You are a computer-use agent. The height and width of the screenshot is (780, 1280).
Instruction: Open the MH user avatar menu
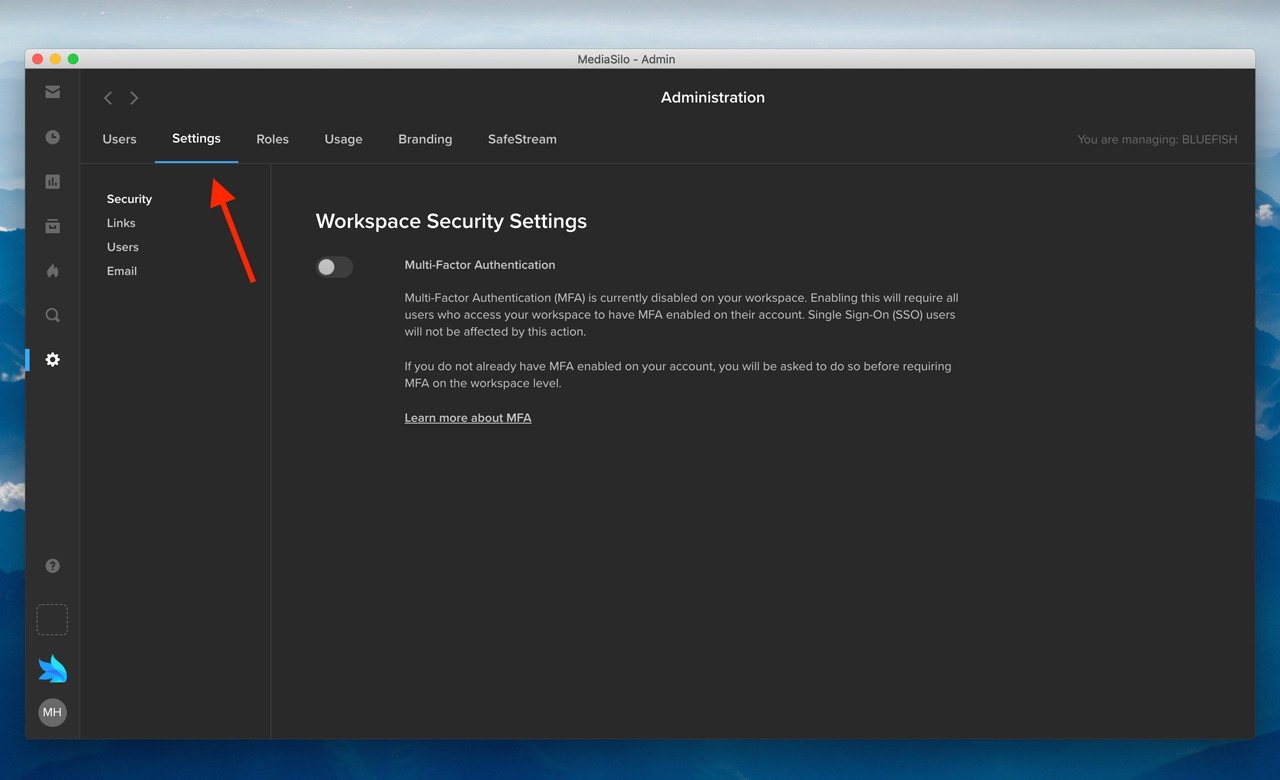coord(52,712)
